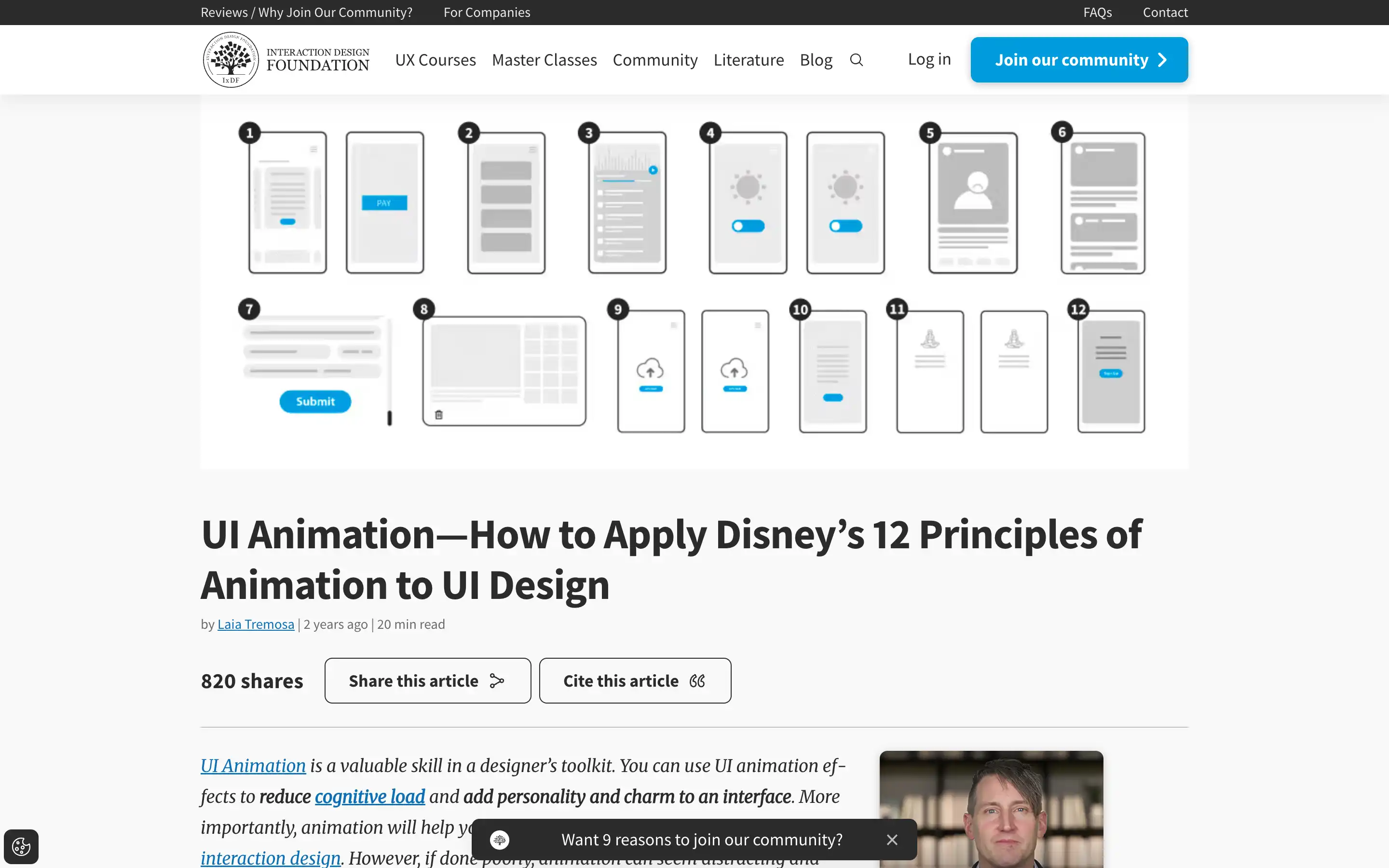Click the IxDF badge in the popup
Screen dimensions: 1389x868
pos(499,839)
